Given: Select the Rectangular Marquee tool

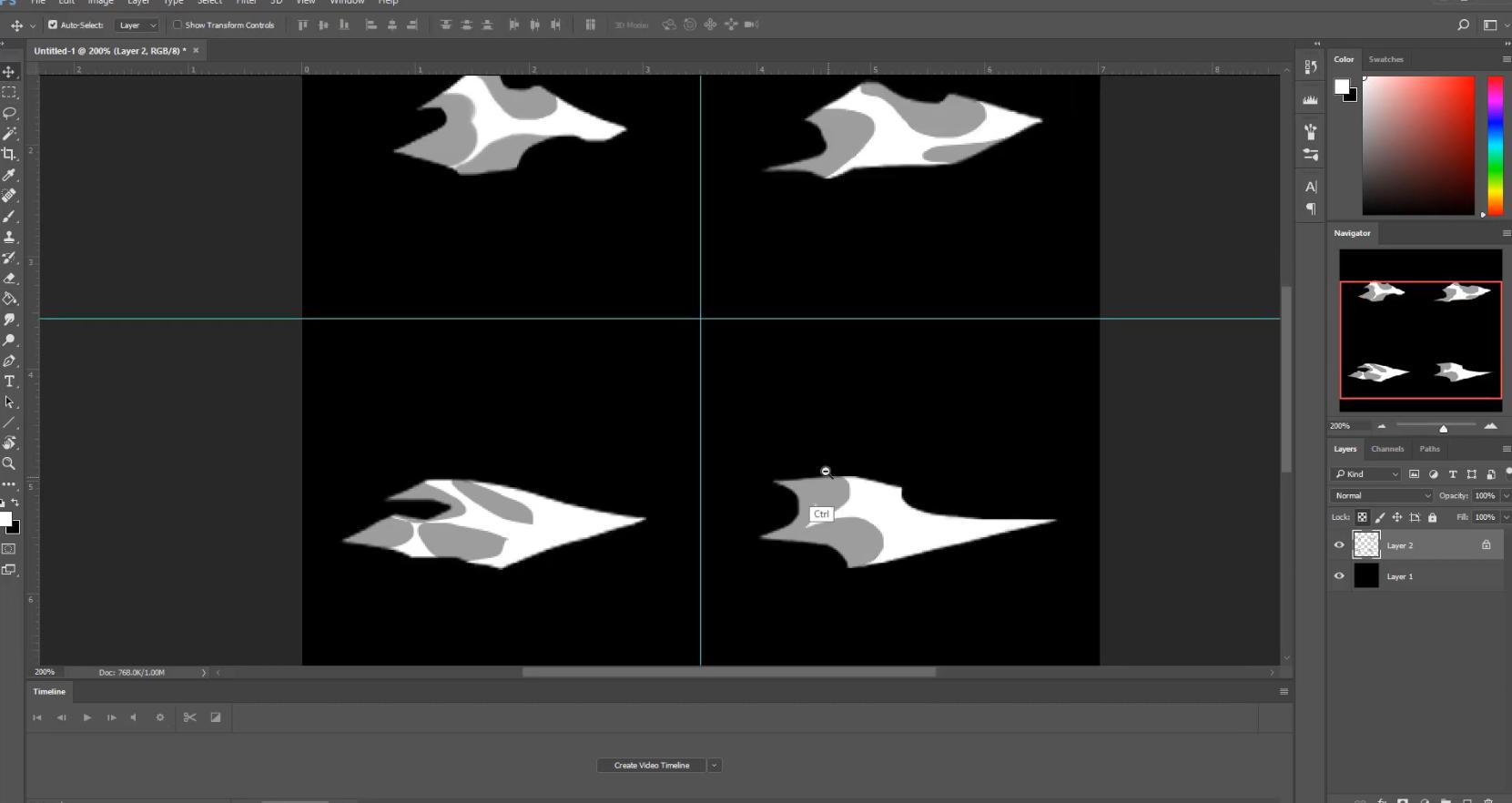Looking at the screenshot, I should (9, 92).
